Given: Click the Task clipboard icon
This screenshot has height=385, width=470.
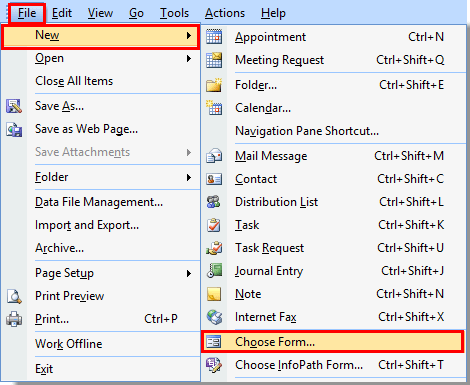Looking at the screenshot, I should pyautogui.click(x=214, y=225).
